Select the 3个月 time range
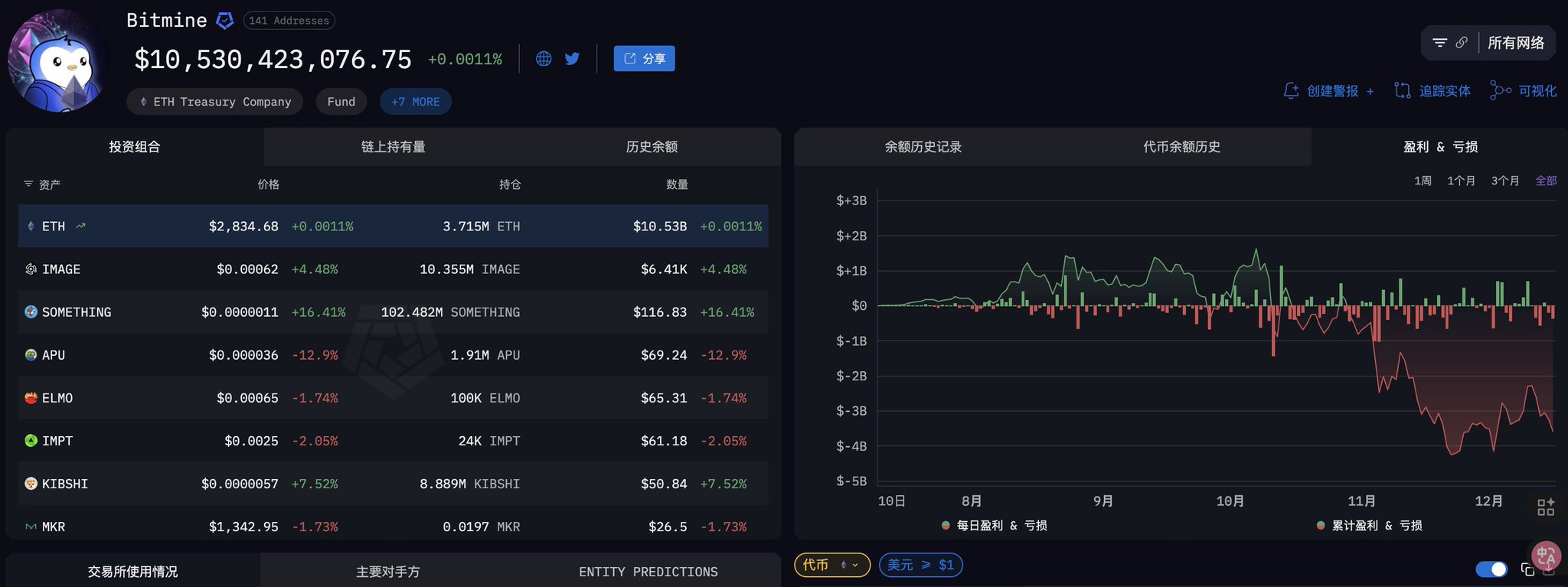Viewport: 1568px width, 587px height. [1504, 181]
